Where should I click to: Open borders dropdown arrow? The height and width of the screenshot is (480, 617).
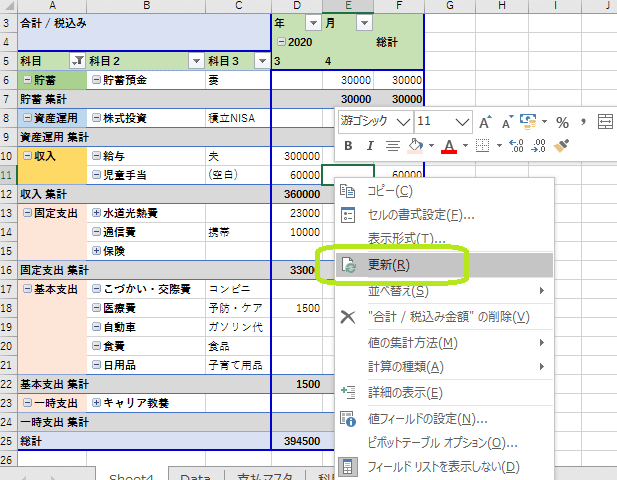pyautogui.click(x=499, y=146)
